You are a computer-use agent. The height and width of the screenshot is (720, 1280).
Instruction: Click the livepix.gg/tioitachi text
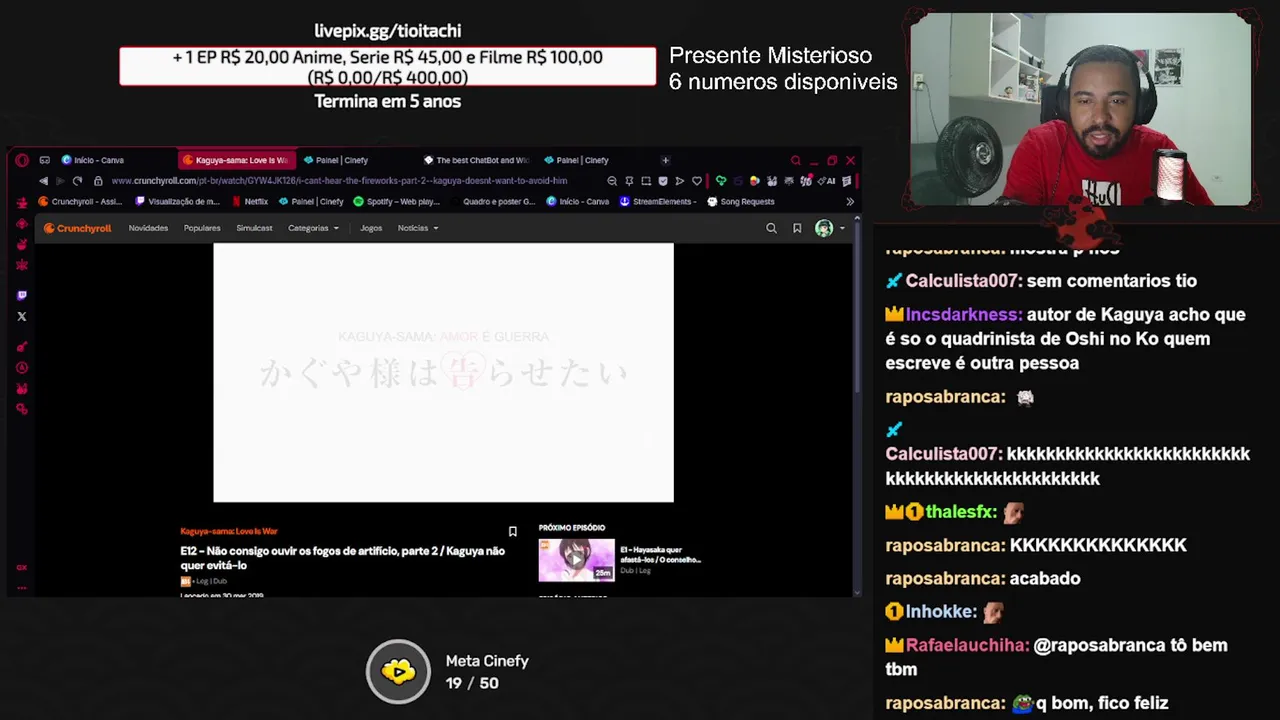[x=387, y=31]
